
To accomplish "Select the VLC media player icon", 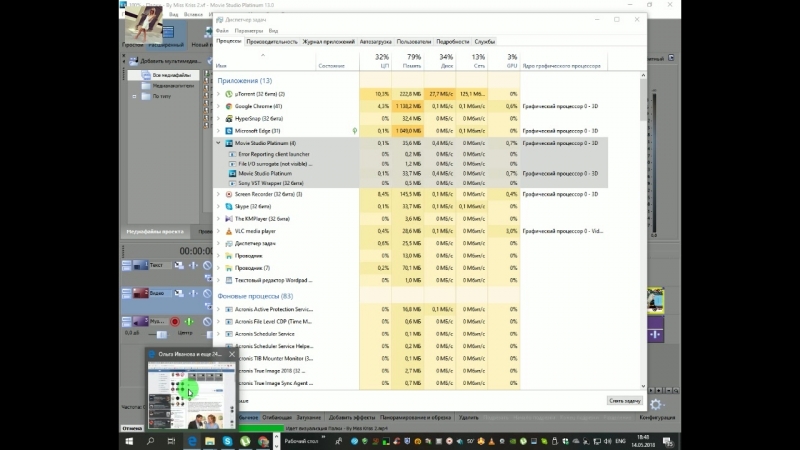I will (x=229, y=230).
